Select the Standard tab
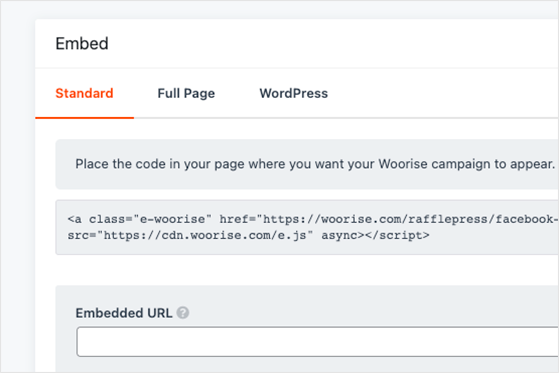This screenshot has width=559, height=373. coord(84,93)
